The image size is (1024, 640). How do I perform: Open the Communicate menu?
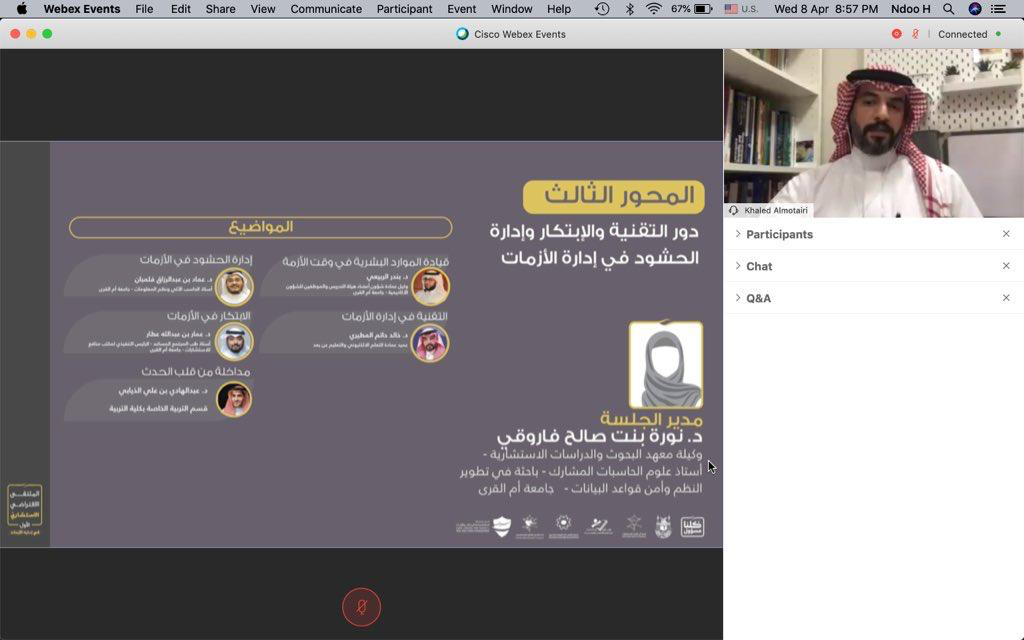pyautogui.click(x=326, y=9)
